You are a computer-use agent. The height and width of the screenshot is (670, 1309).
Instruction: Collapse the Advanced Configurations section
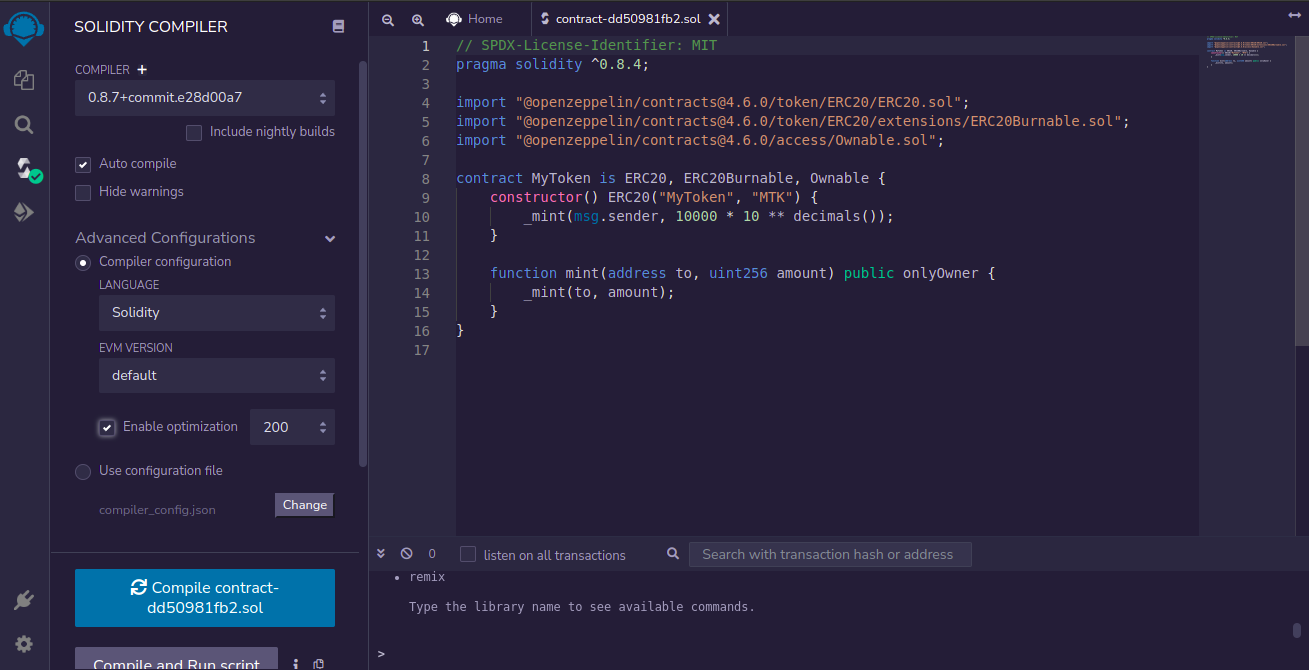pos(330,238)
